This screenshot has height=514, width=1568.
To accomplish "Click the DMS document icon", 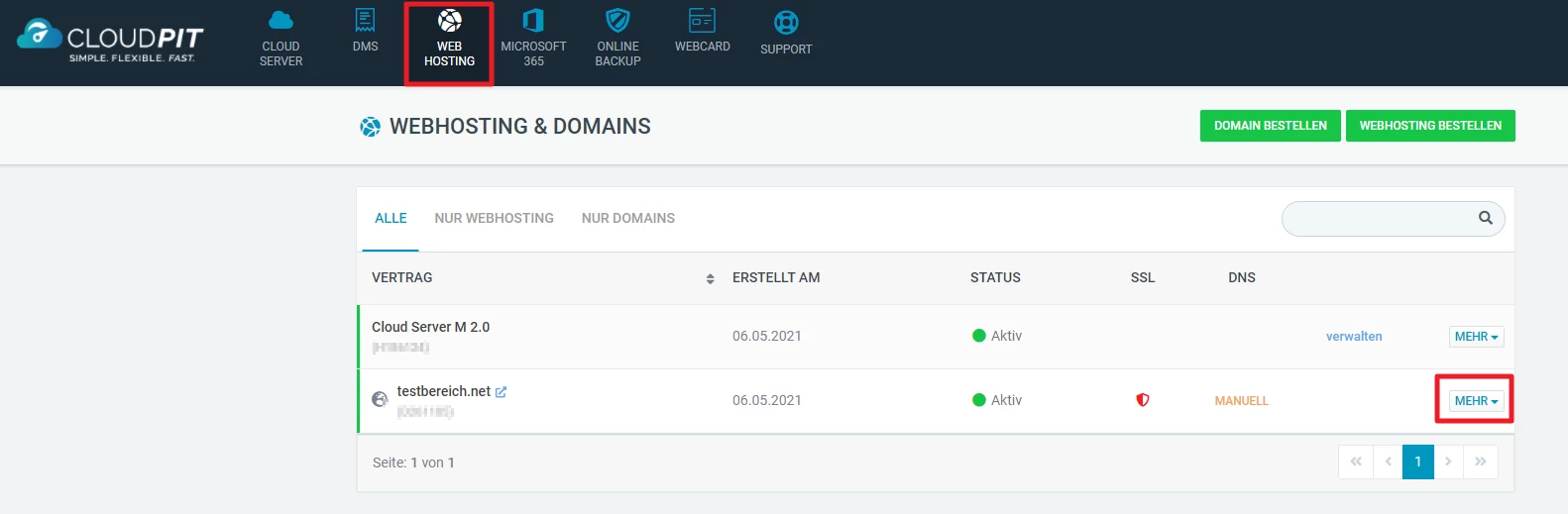I will pos(365,20).
